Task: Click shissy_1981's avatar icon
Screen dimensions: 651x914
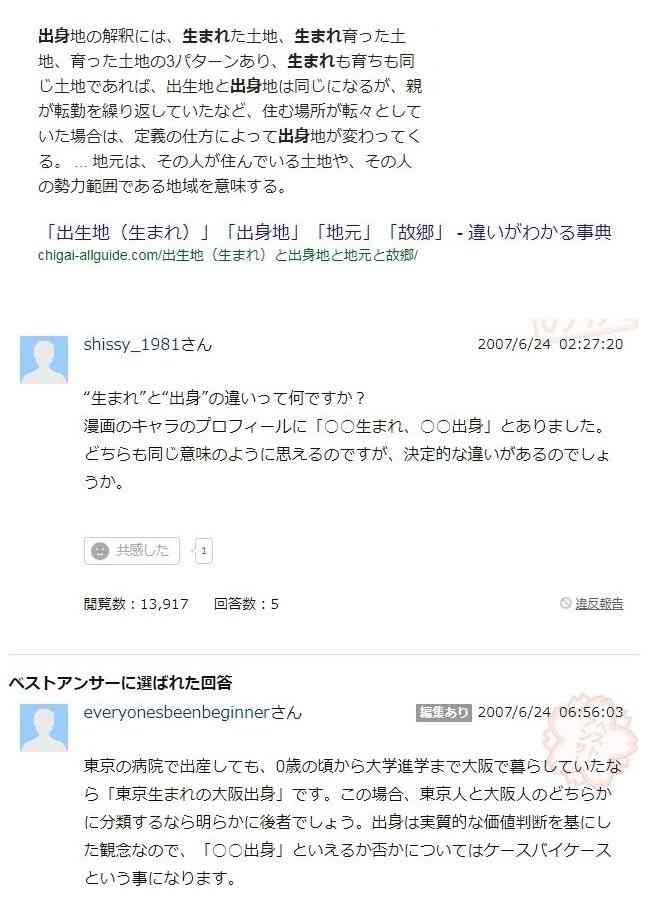Action: (x=44, y=359)
